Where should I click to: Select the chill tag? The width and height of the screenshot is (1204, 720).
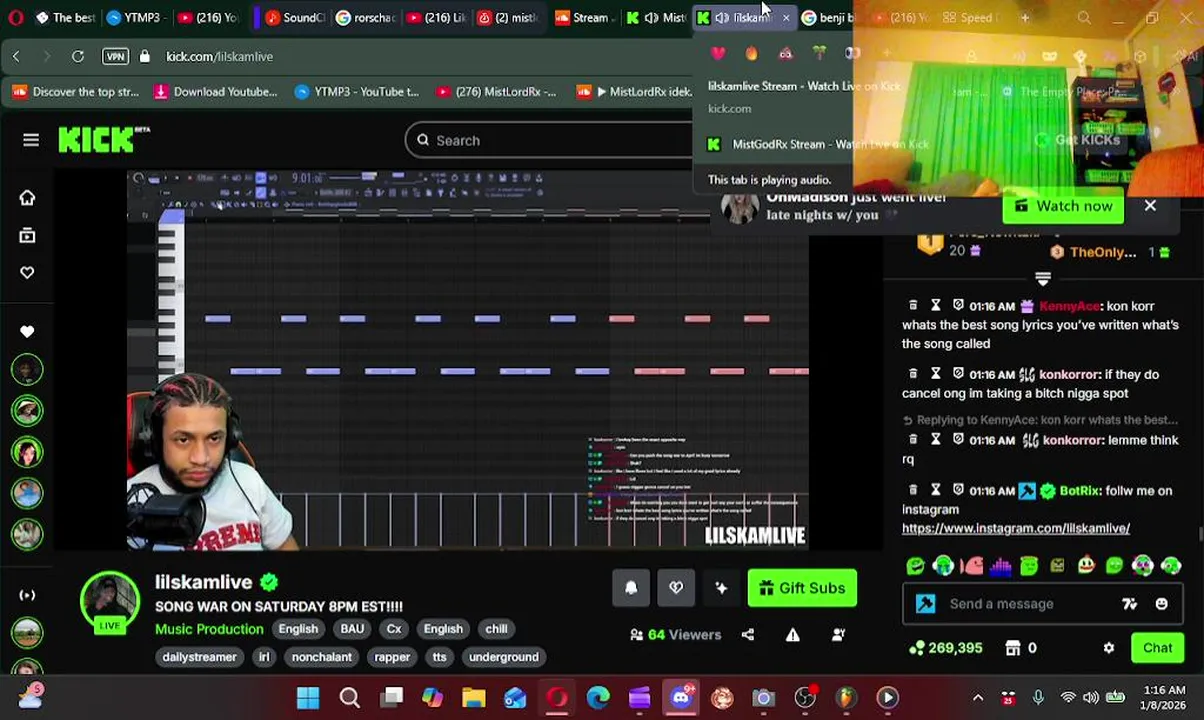click(496, 629)
